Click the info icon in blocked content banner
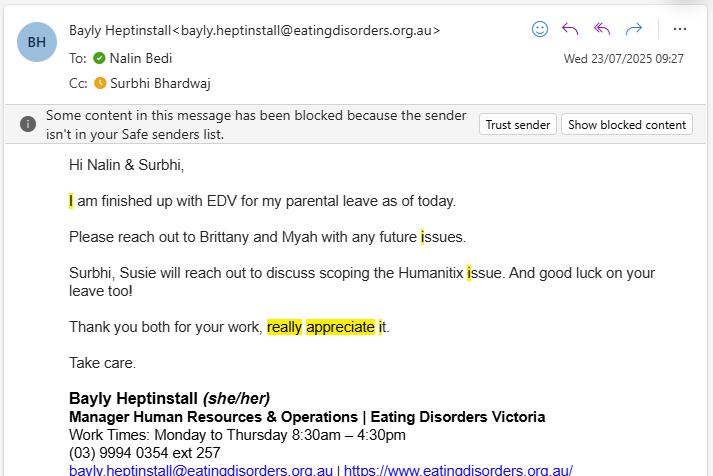 28,124
